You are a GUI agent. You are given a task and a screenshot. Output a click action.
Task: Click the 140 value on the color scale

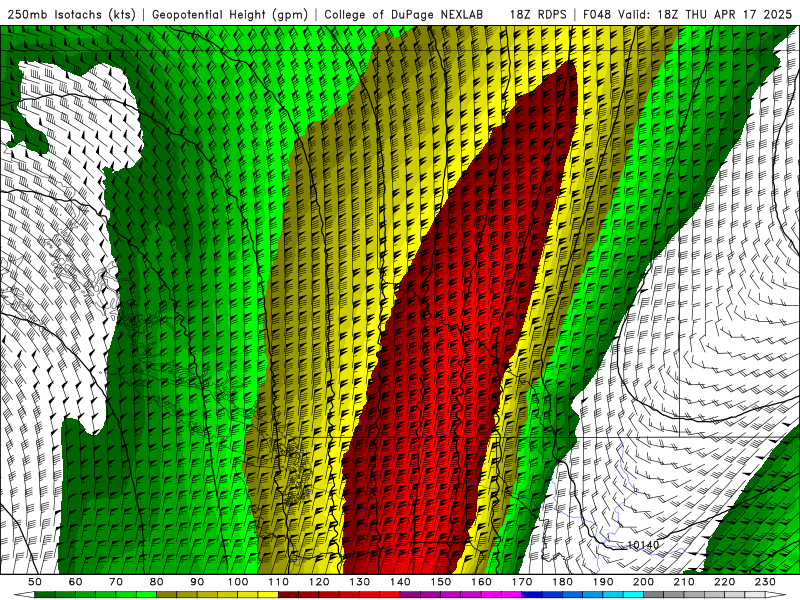401,582
